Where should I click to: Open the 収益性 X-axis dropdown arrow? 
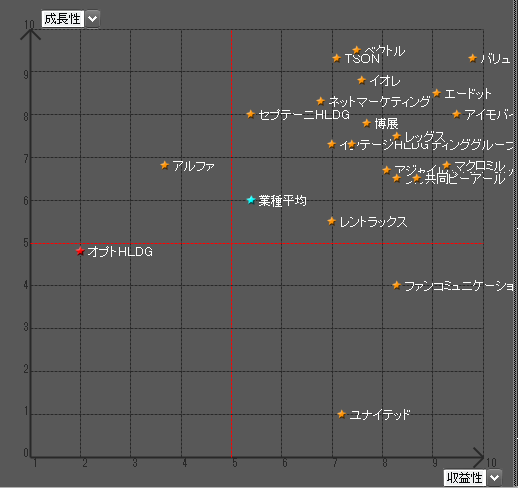click(x=495, y=478)
